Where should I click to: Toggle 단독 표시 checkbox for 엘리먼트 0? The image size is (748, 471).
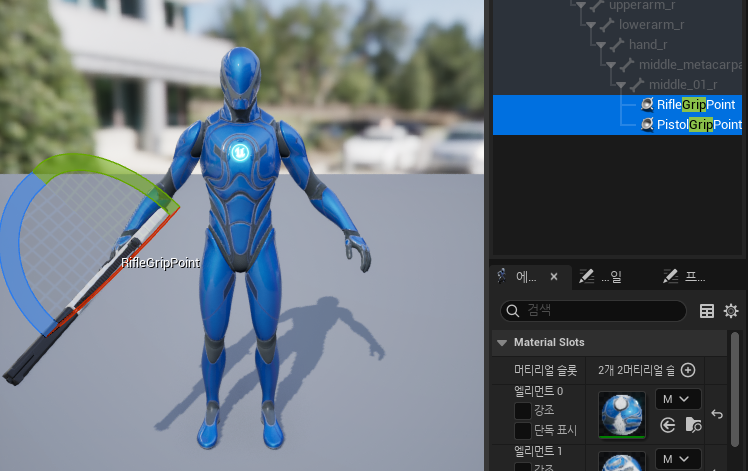tap(523, 430)
